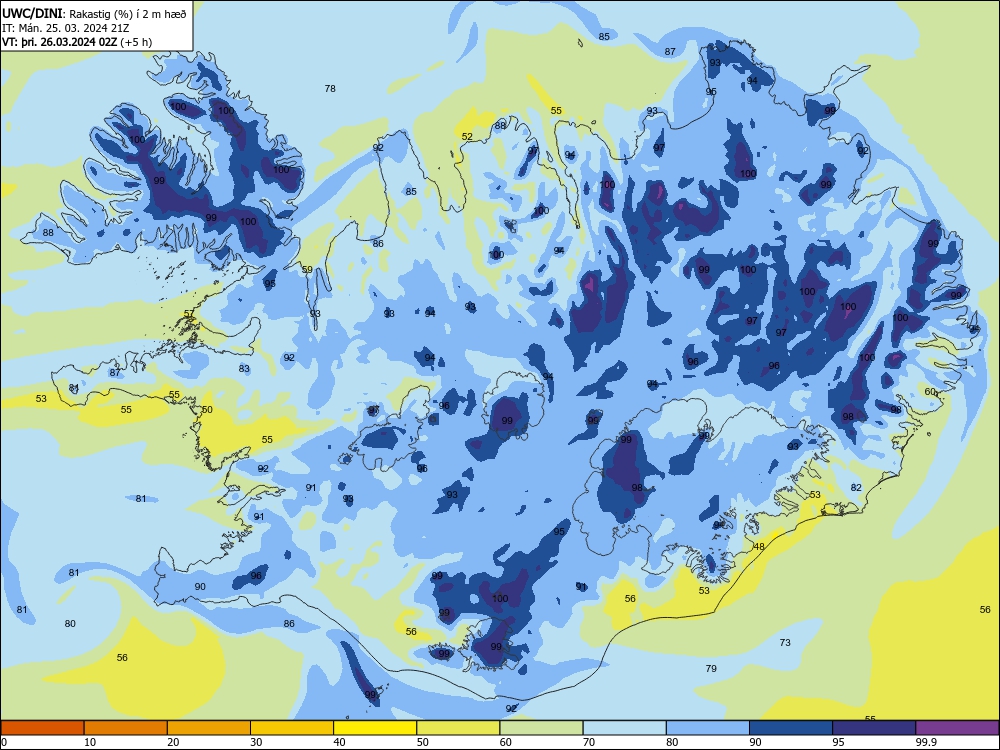Click the humidity value 83 on the map
The width and height of the screenshot is (1000, 750).
(244, 369)
